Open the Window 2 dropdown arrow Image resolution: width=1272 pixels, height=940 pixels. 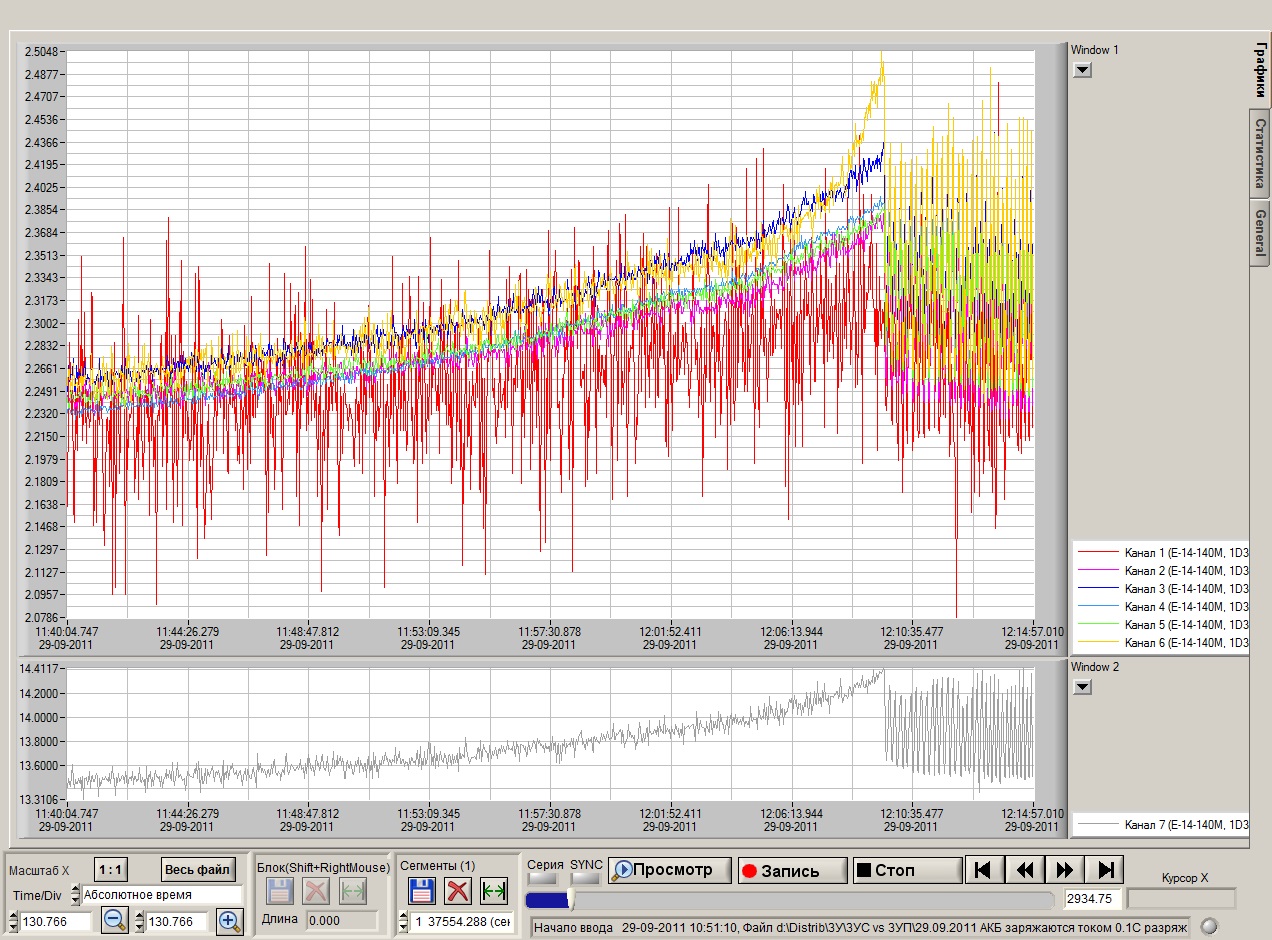coord(1082,687)
